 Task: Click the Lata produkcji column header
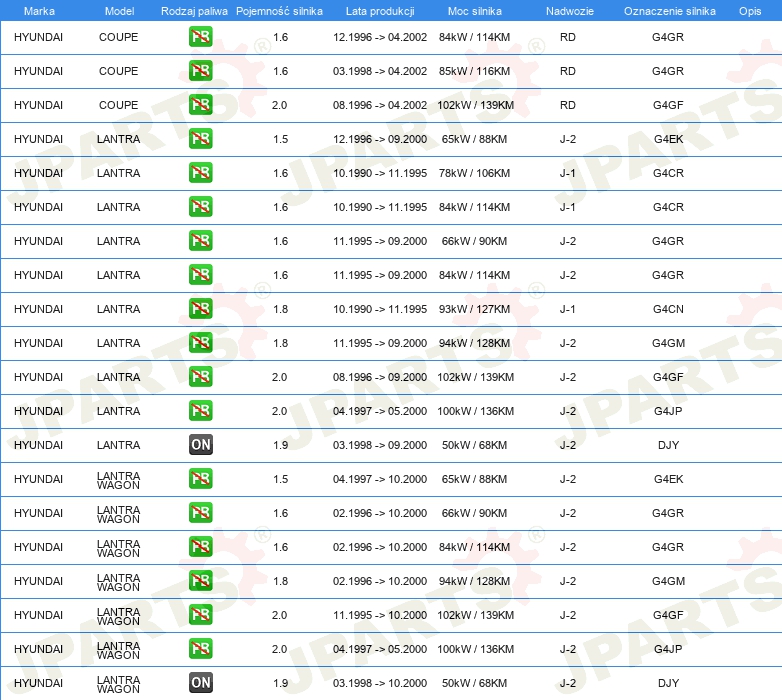[380, 11]
